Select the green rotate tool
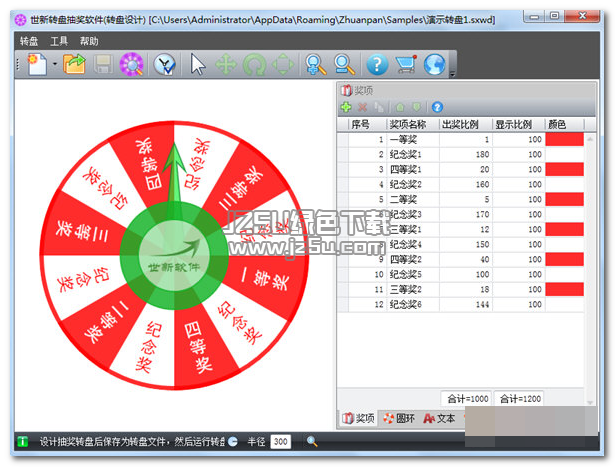 (x=254, y=65)
